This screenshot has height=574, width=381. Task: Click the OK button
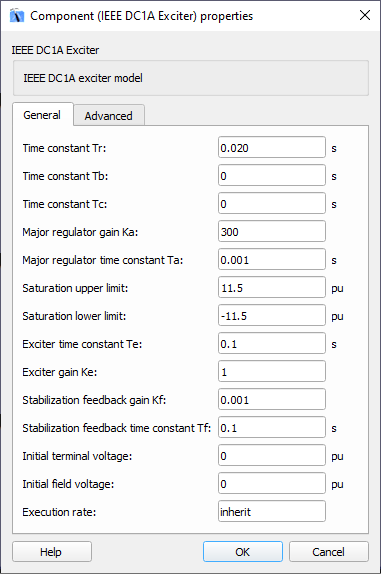[x=243, y=552]
